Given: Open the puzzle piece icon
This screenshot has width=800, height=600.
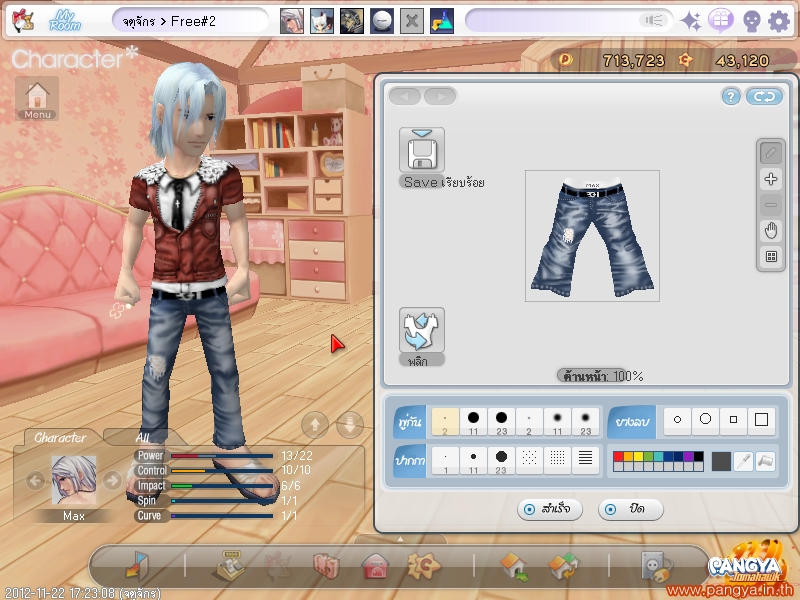Looking at the screenshot, I should tap(423, 565).
